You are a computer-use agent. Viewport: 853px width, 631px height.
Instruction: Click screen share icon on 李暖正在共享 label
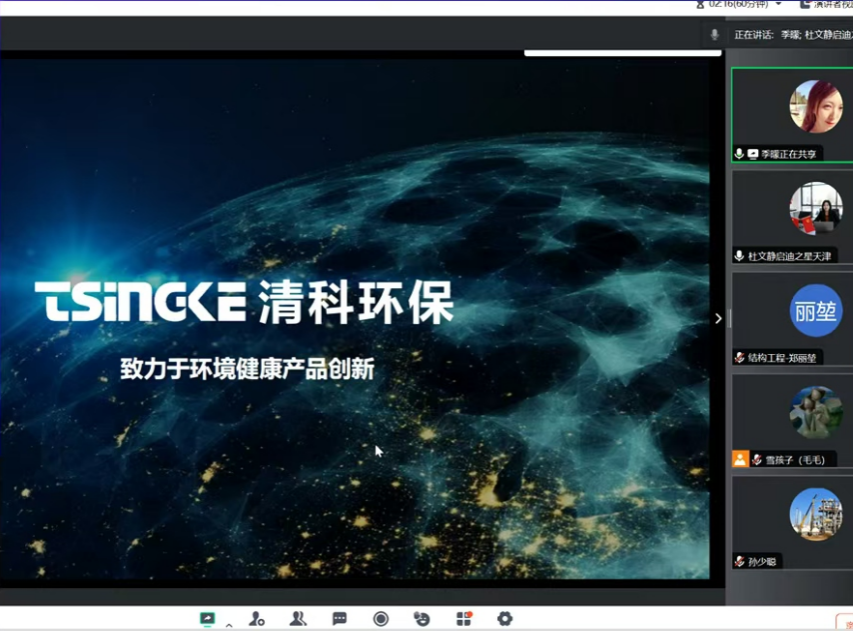click(753, 154)
